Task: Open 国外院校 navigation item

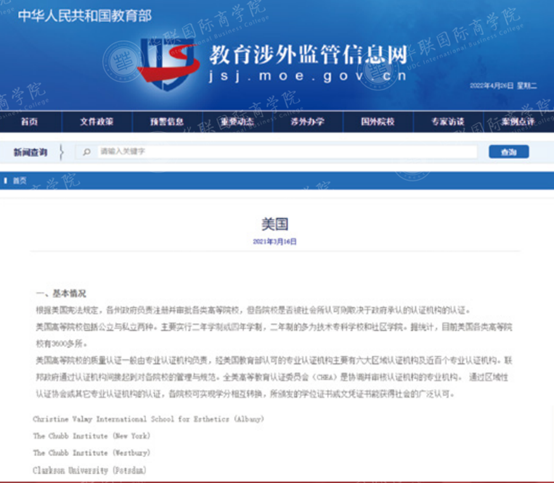Action: (378, 122)
